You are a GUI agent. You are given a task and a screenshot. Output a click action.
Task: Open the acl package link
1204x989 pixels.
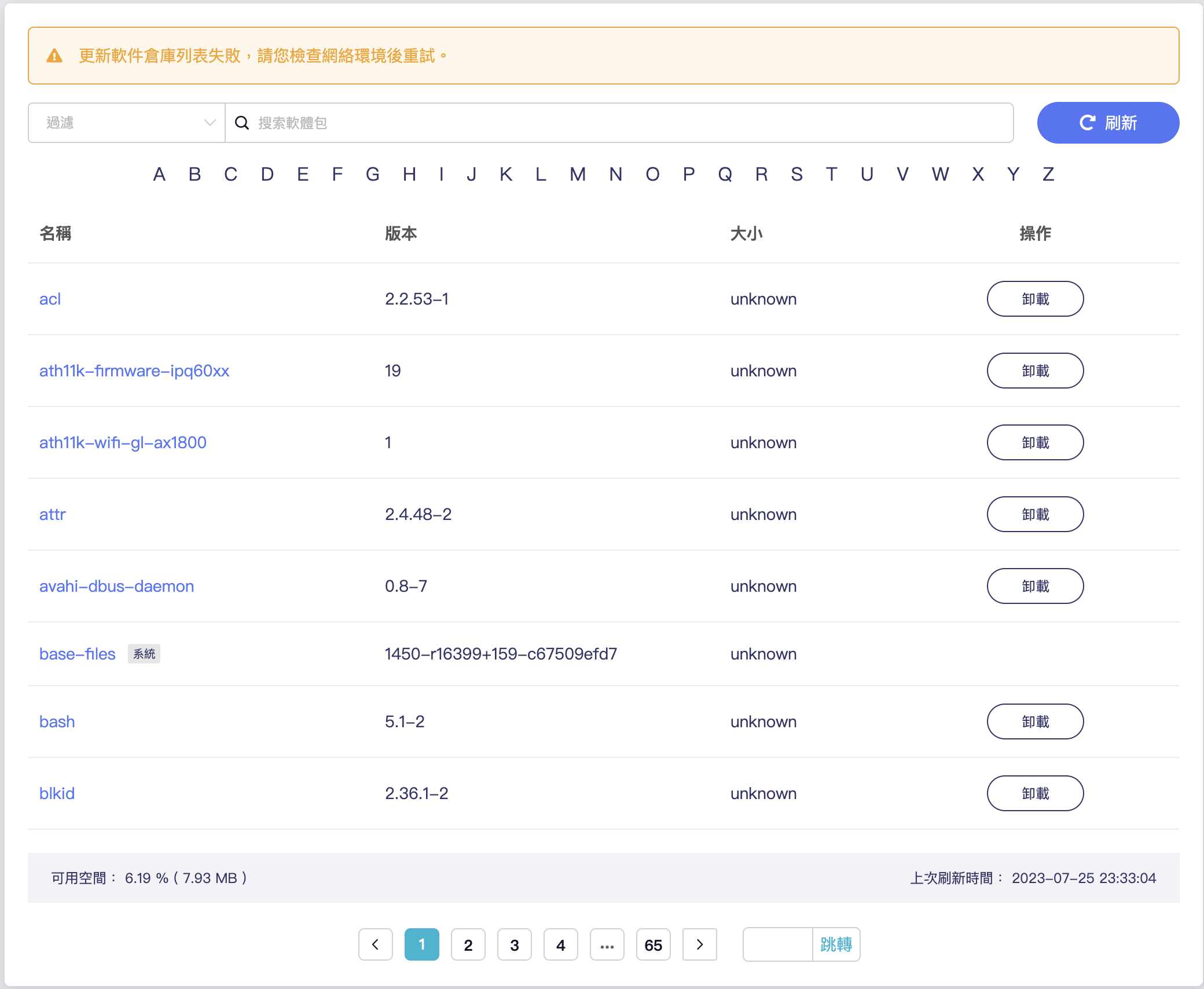tap(50, 299)
